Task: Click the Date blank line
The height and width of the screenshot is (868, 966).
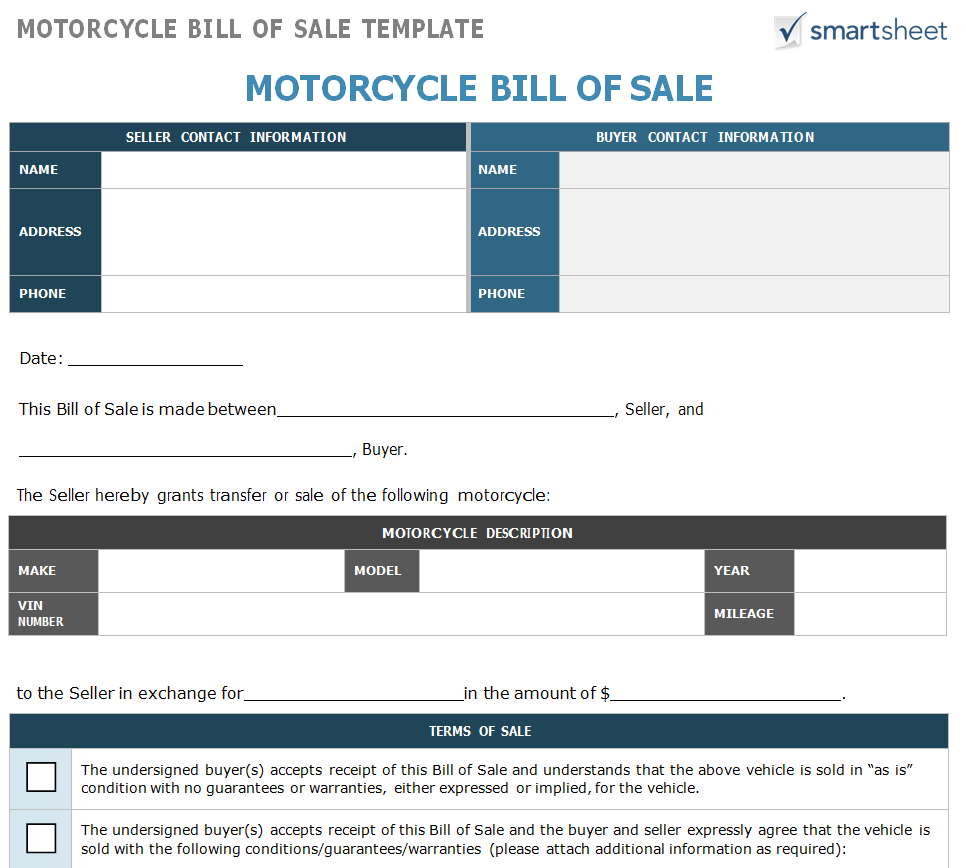Action: coord(155,360)
